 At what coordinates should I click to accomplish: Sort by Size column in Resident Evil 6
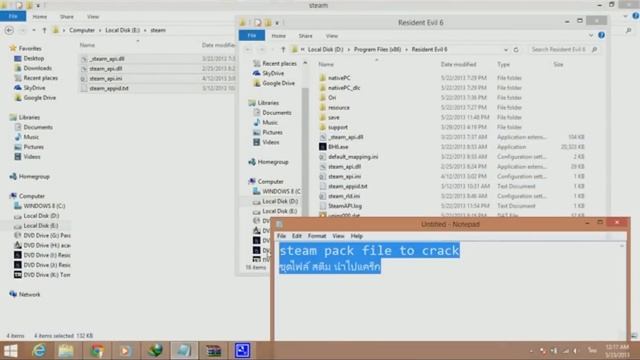pos(558,64)
